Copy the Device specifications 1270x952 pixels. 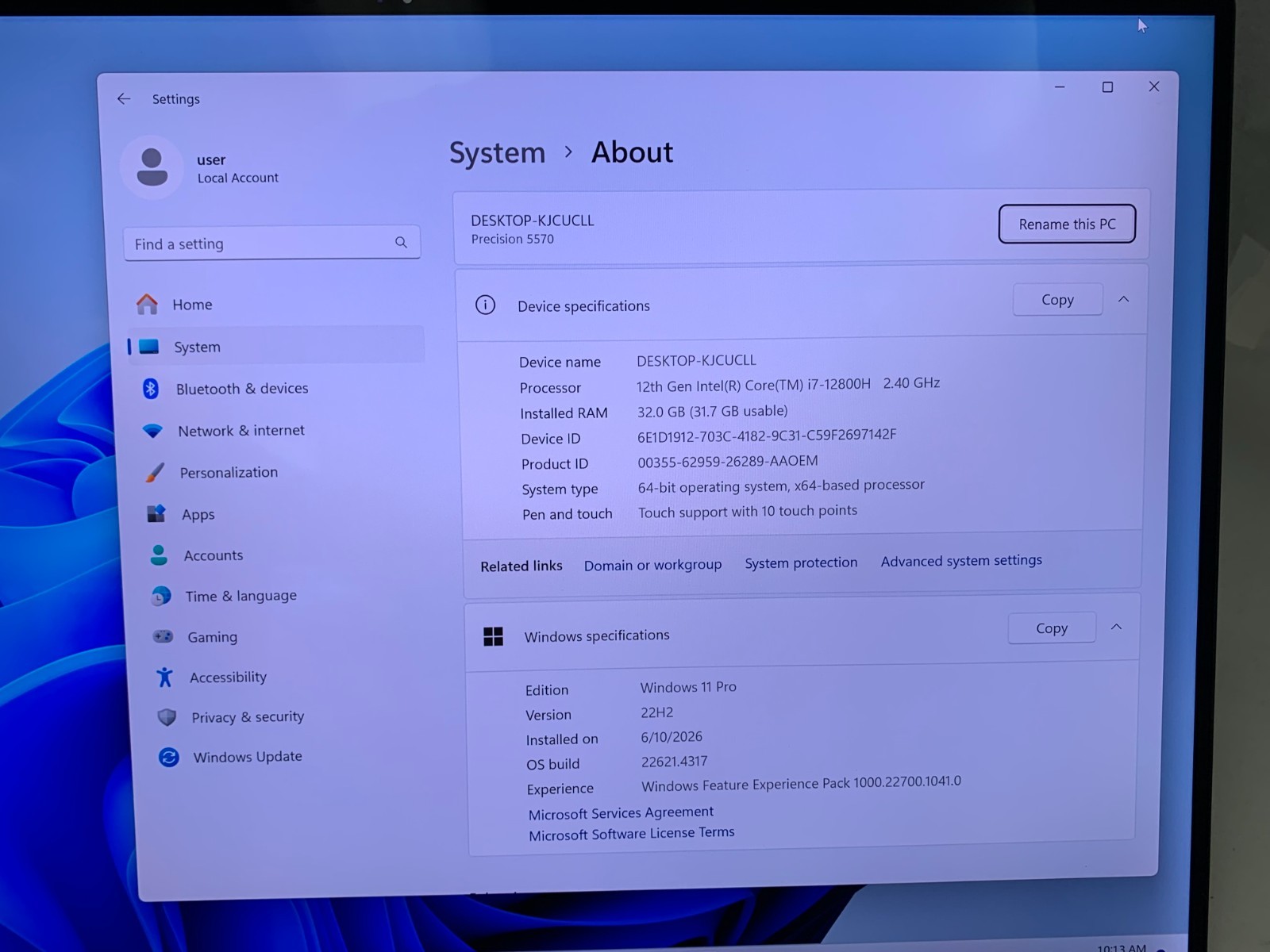coord(1057,299)
